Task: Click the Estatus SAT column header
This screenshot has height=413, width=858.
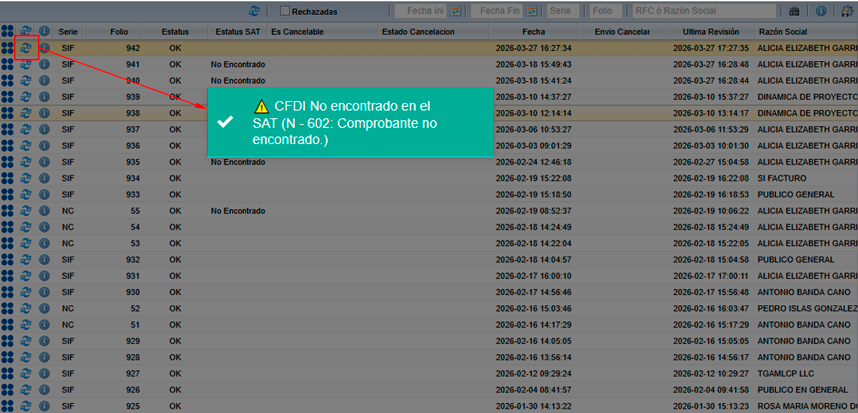Action: point(237,32)
